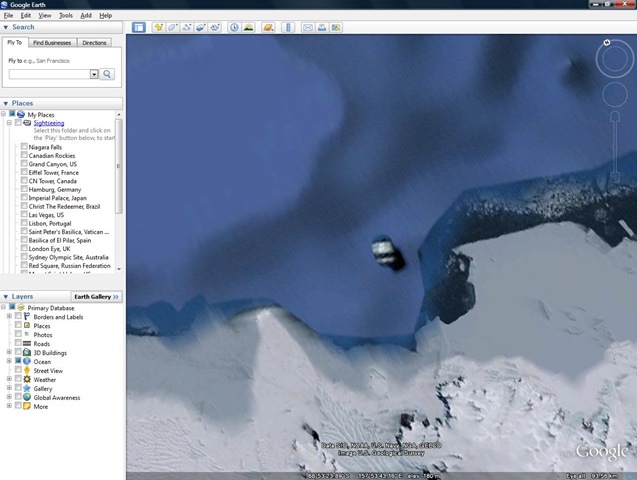Expand the 3D Buildings layer node
637x480 pixels.
9,352
